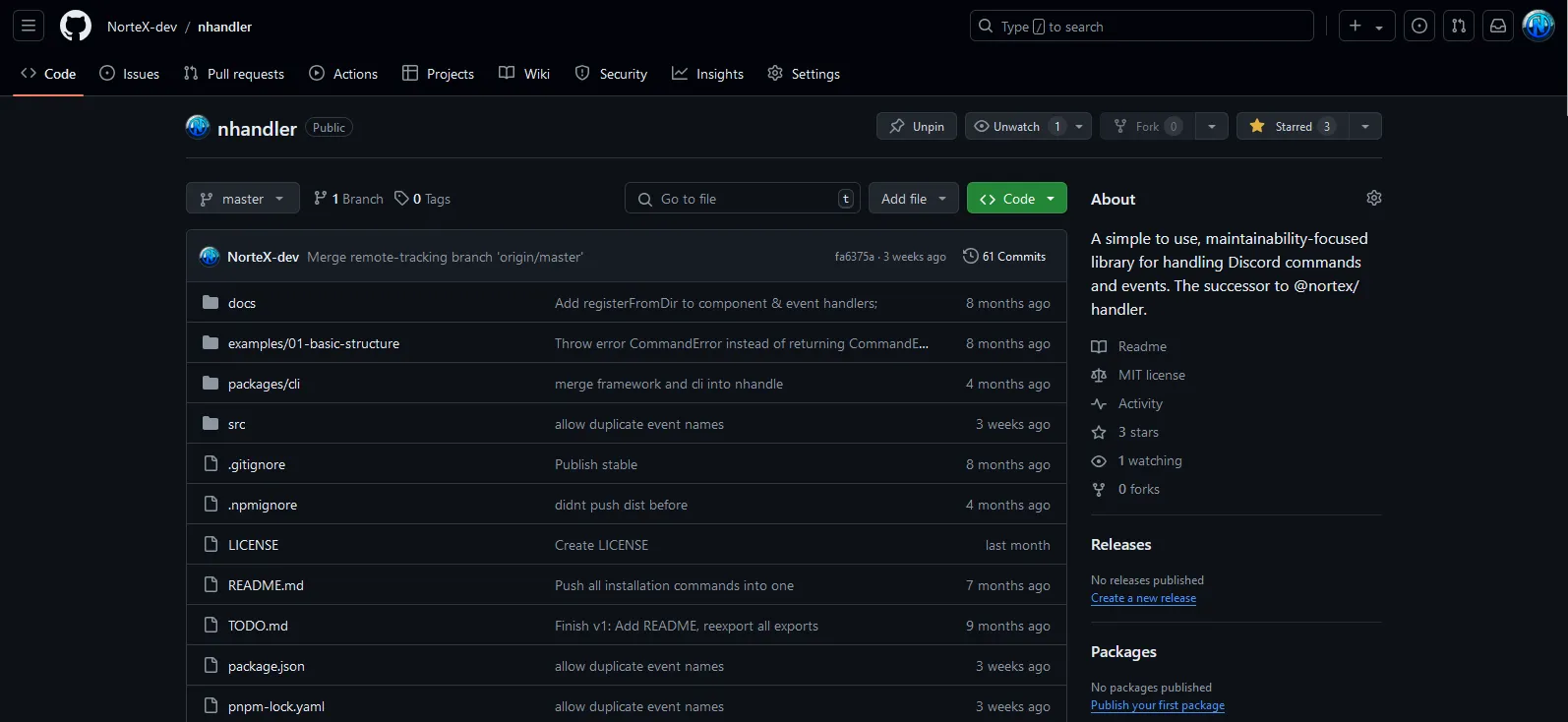Viewport: 1568px width, 722px height.
Task: Click the eye icon next to 1 watching
Action: click(x=1099, y=460)
